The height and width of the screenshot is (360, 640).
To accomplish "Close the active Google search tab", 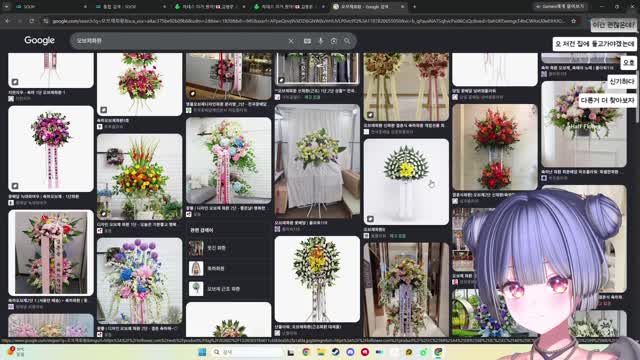I will tap(402, 7).
